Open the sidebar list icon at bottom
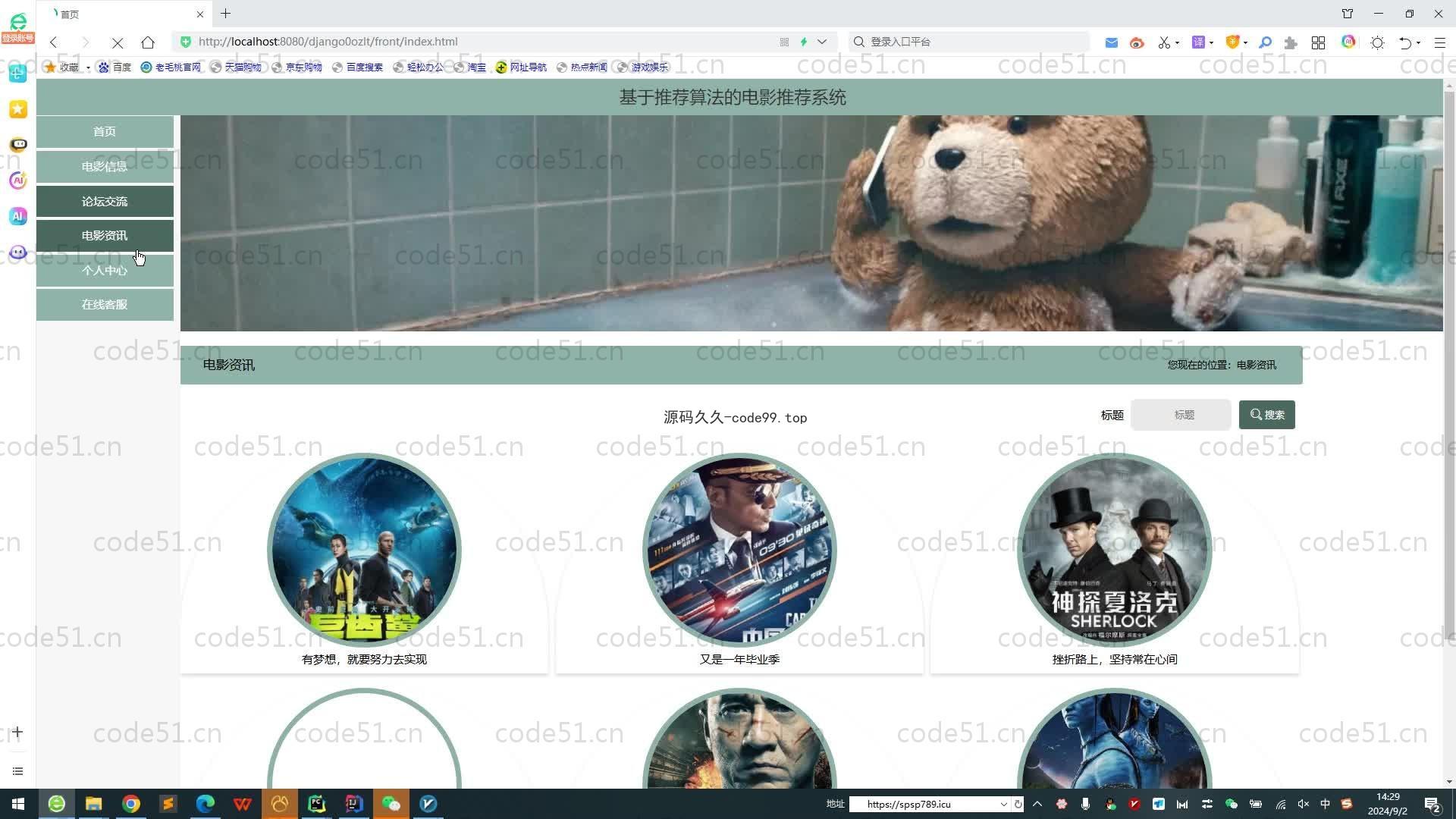The image size is (1456, 819). (17, 771)
